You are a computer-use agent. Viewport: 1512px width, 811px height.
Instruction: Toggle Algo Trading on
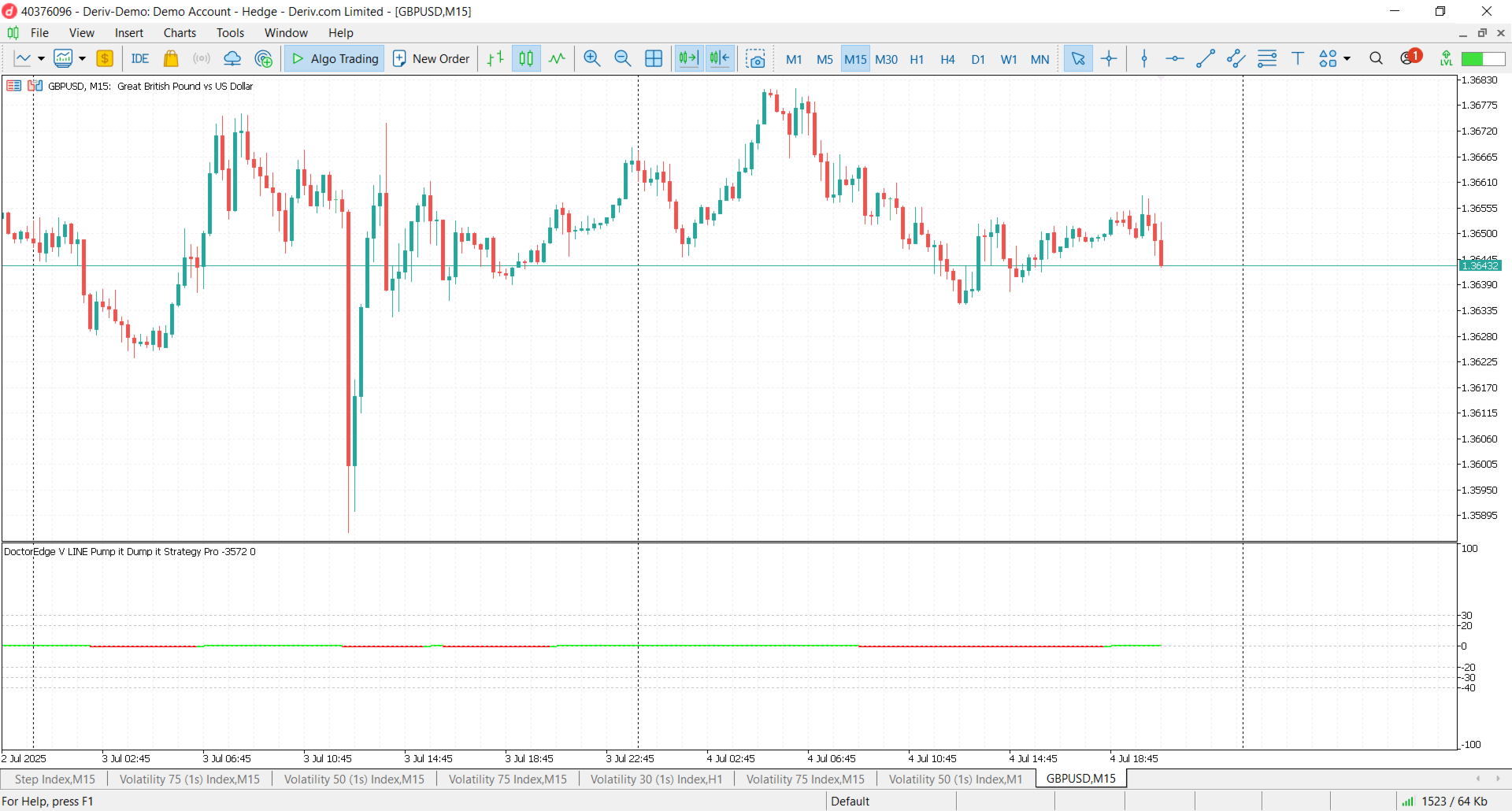click(x=335, y=58)
